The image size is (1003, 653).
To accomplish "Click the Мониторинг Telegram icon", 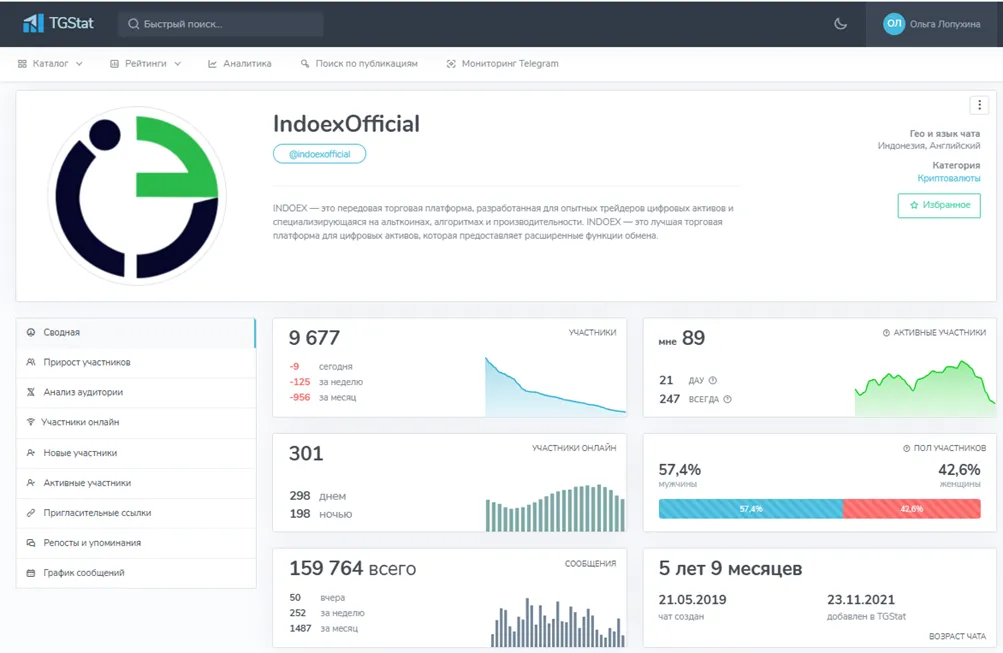I will (x=451, y=64).
